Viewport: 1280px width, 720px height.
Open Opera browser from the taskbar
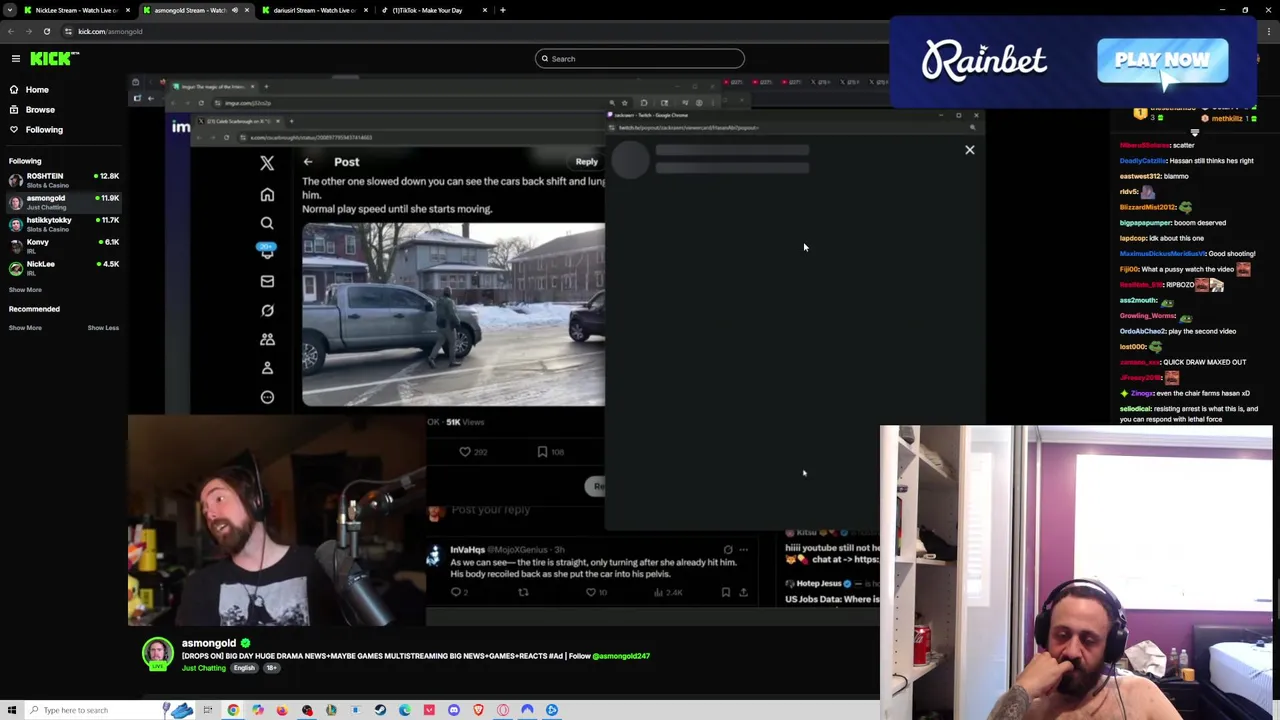click(x=503, y=710)
